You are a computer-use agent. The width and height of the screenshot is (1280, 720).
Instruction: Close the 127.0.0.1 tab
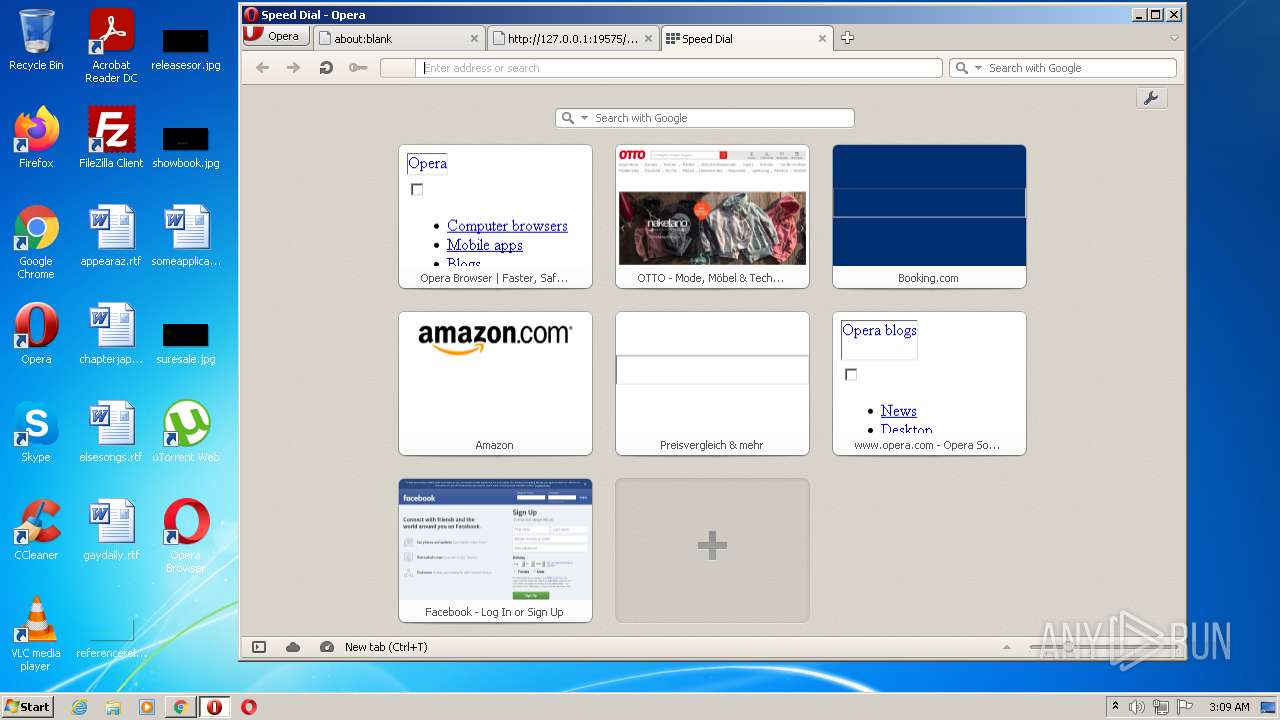[648, 39]
